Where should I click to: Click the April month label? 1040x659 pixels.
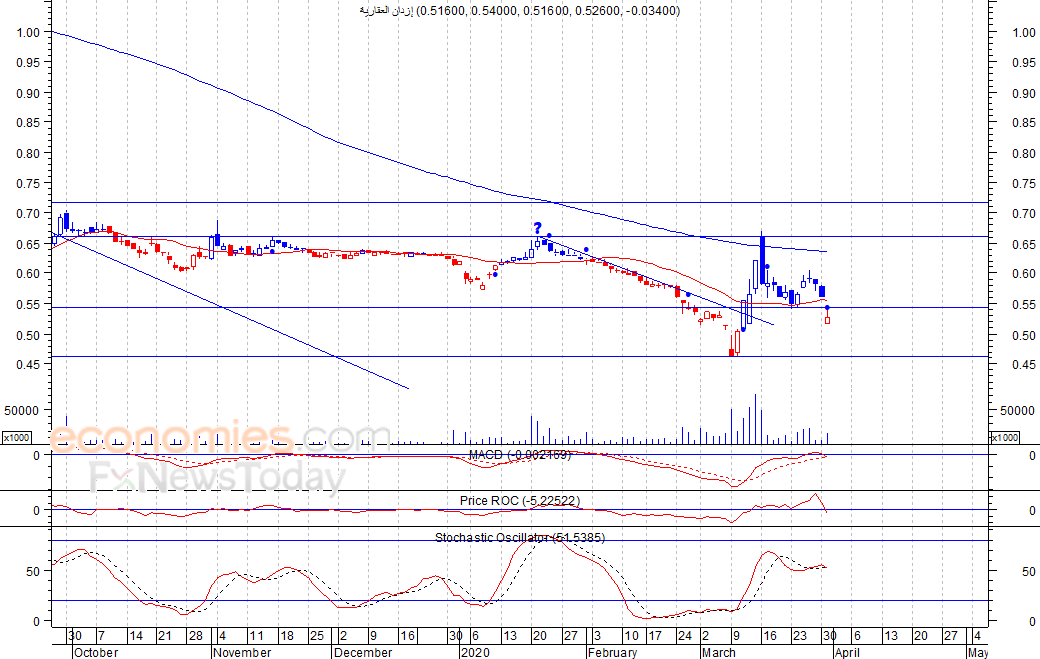pyautogui.click(x=847, y=652)
